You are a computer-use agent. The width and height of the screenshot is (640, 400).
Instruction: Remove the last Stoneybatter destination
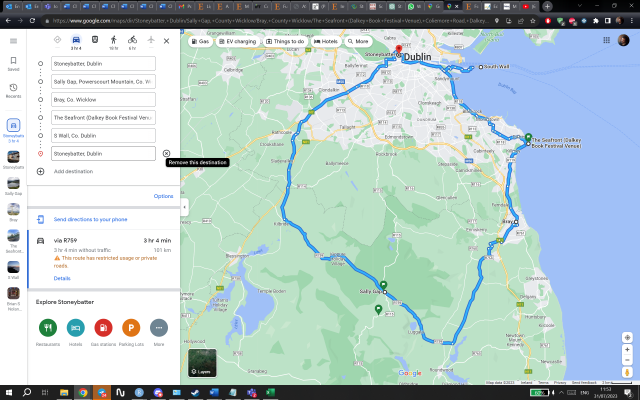[x=166, y=153]
